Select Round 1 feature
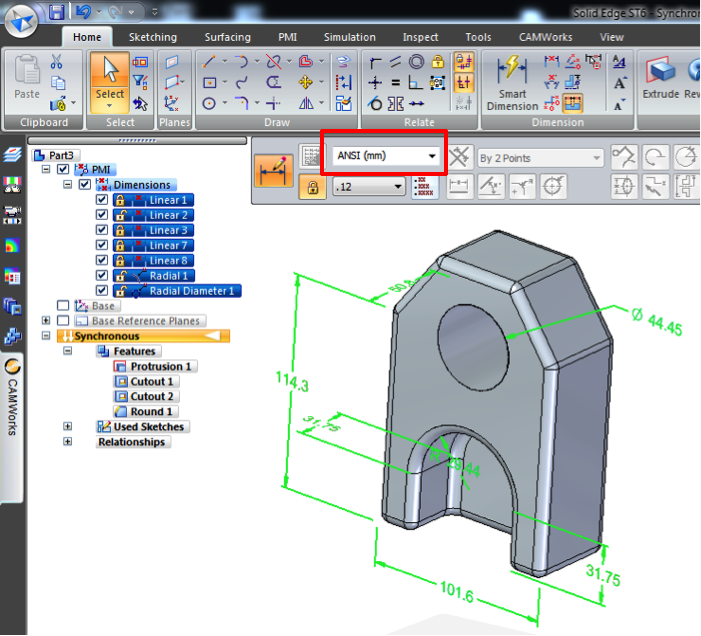This screenshot has height=636, width=701. (146, 412)
